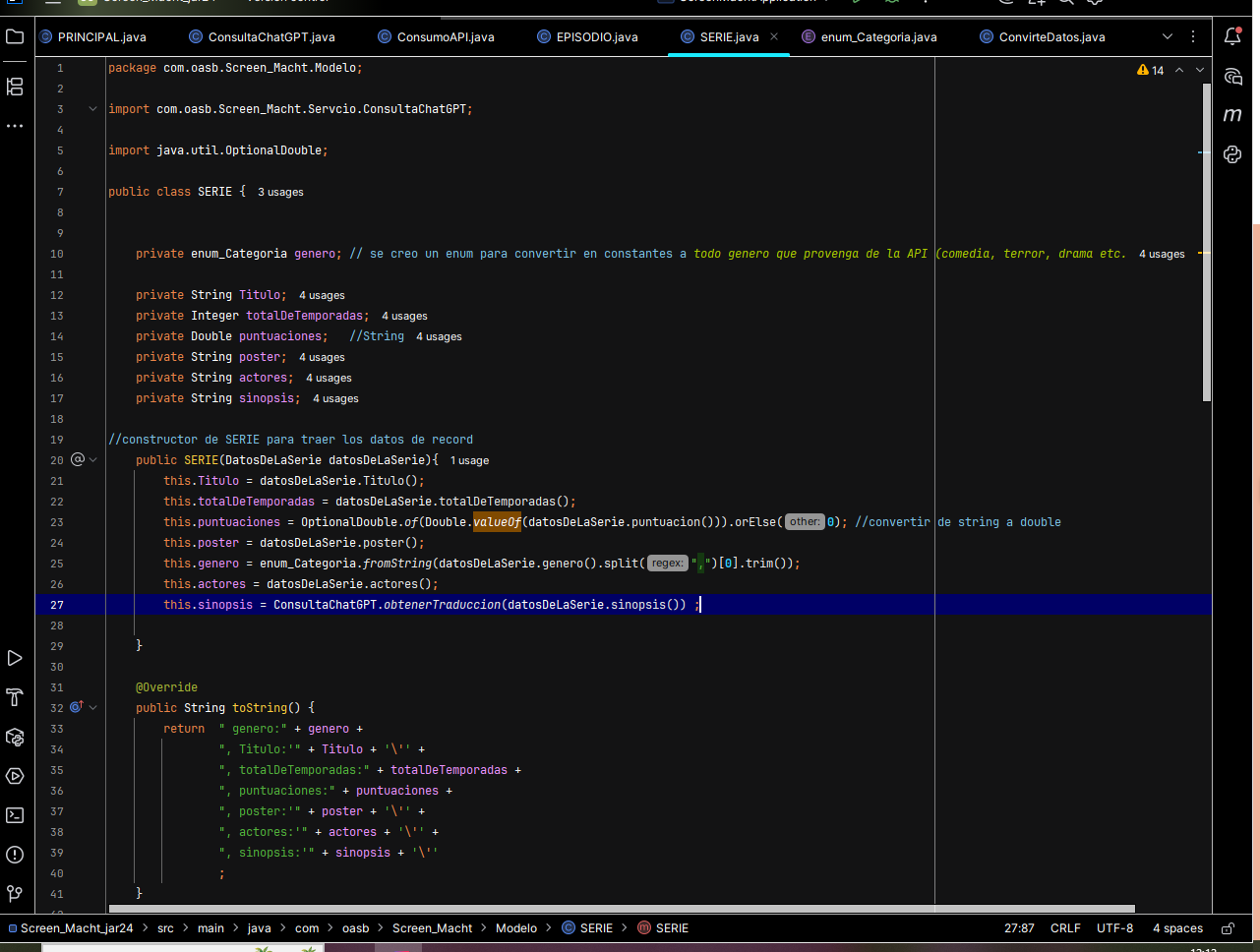Click the @ gutter icon on line 20
1260x952 pixels.
click(x=78, y=459)
